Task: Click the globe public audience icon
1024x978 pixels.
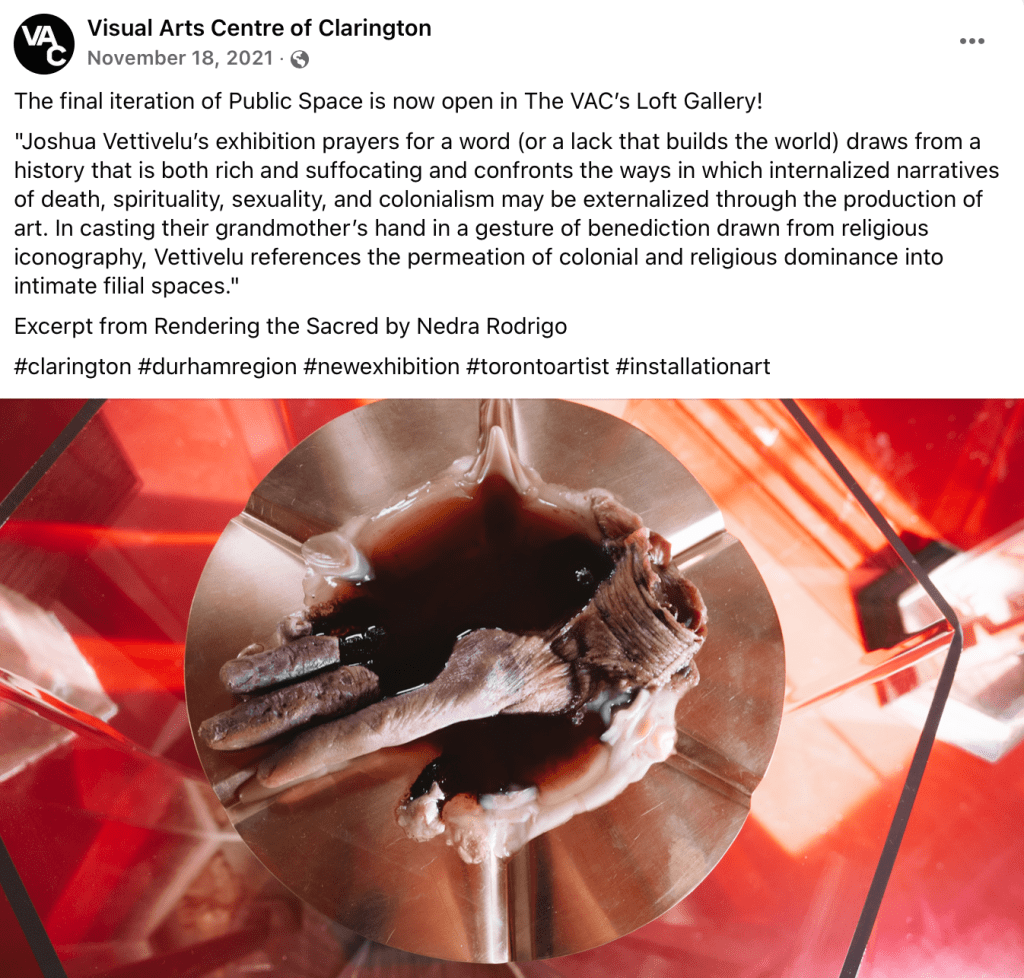Action: click(x=300, y=59)
